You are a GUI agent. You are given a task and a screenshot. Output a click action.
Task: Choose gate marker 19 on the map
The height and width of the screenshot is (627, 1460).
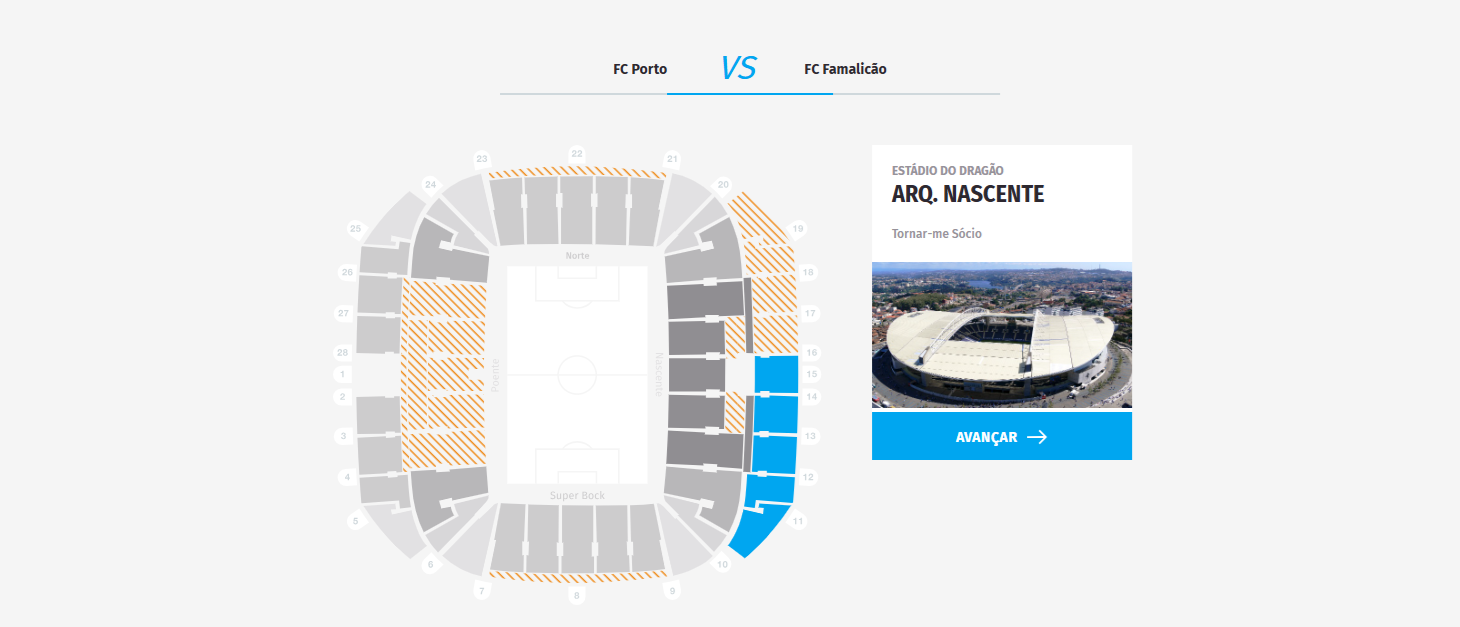(x=798, y=229)
